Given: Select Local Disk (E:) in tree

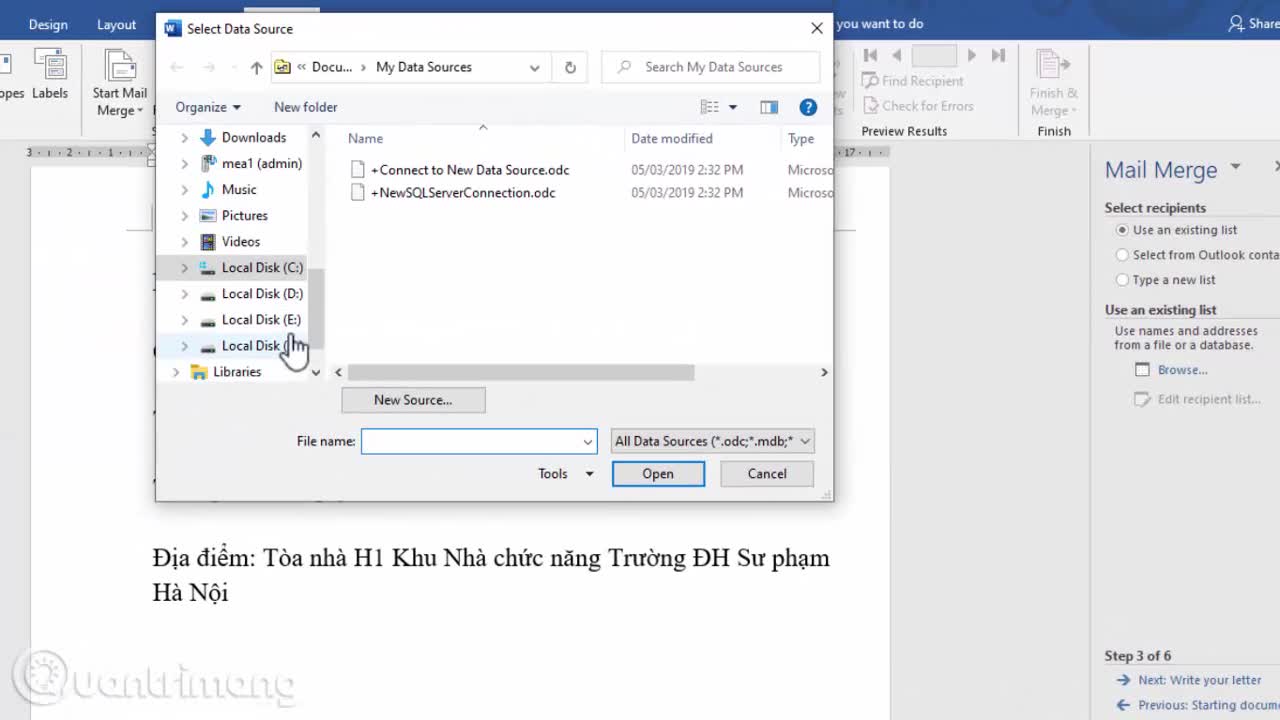Looking at the screenshot, I should click(260, 319).
